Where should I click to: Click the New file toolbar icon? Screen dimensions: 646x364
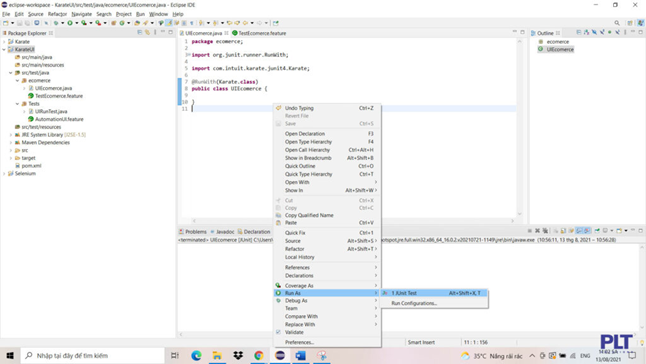point(5,23)
